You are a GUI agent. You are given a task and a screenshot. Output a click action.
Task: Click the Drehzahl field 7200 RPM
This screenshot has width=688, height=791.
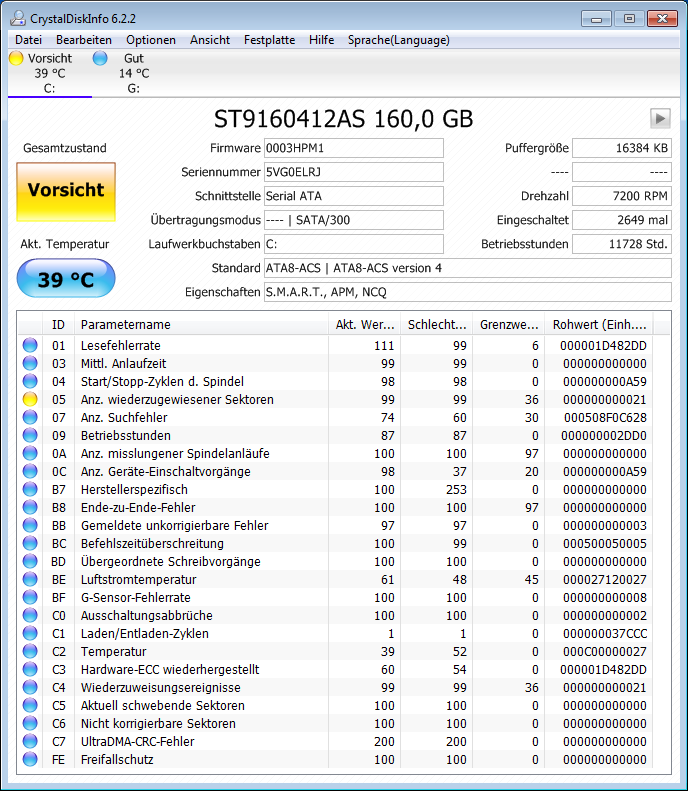click(x=622, y=196)
